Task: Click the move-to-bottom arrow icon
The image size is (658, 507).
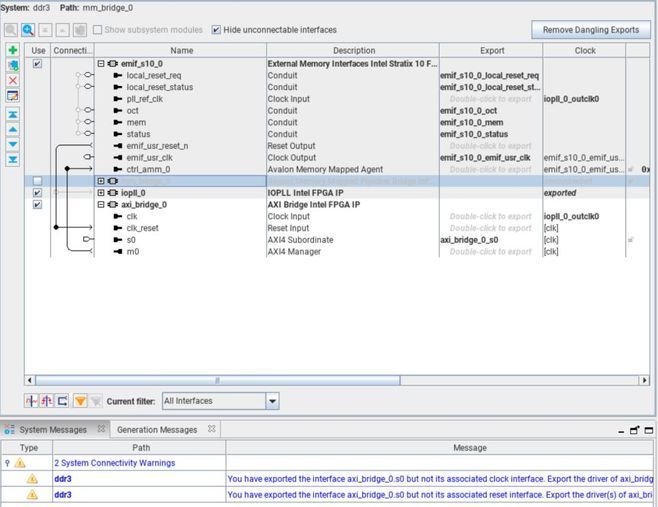Action: (13, 159)
